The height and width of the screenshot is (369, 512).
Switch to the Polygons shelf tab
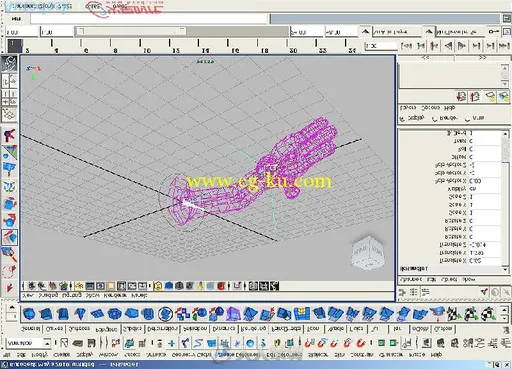106,329
